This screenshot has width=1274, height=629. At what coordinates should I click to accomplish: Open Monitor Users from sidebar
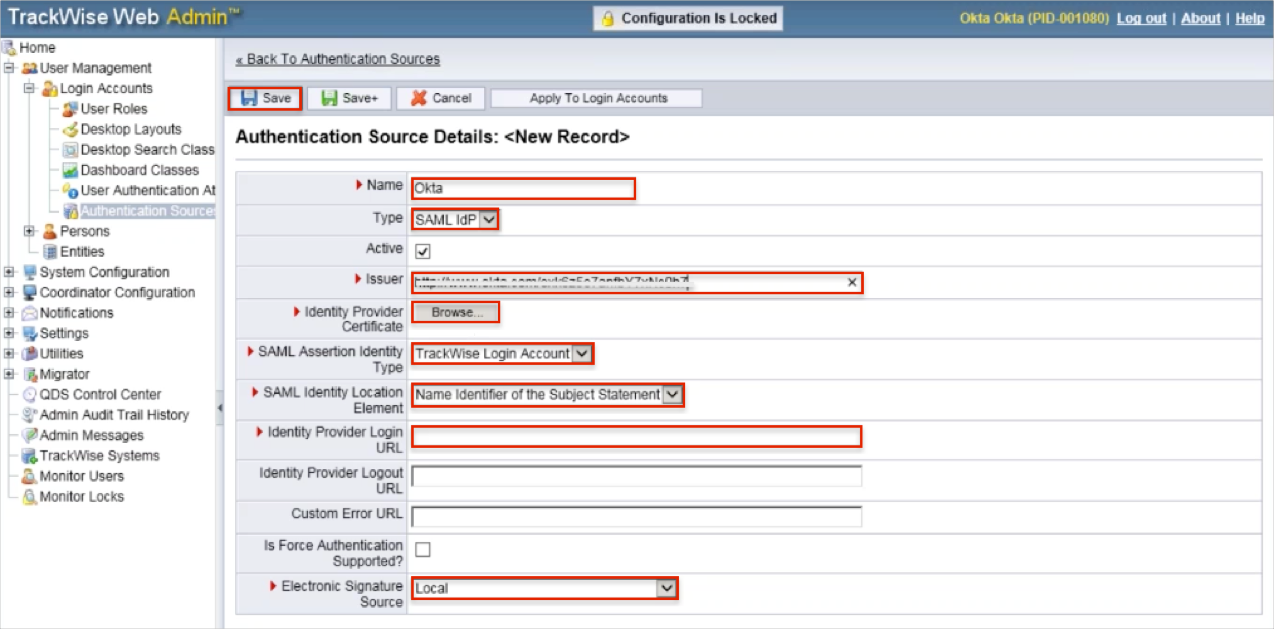(x=81, y=476)
